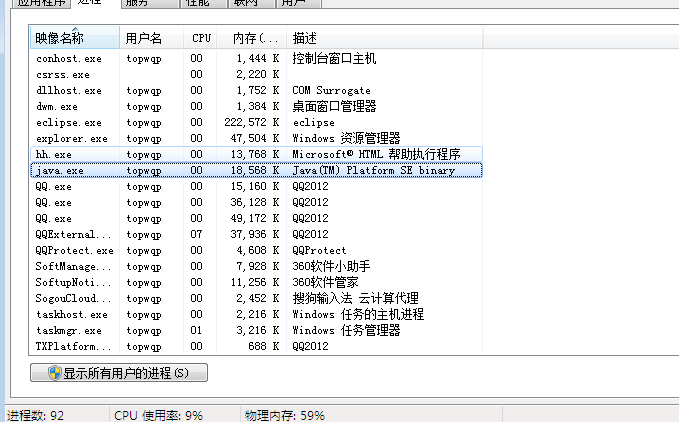The height and width of the screenshot is (422, 679).
Task: Select the QQProtect.exe process
Action: pyautogui.click(x=256, y=251)
